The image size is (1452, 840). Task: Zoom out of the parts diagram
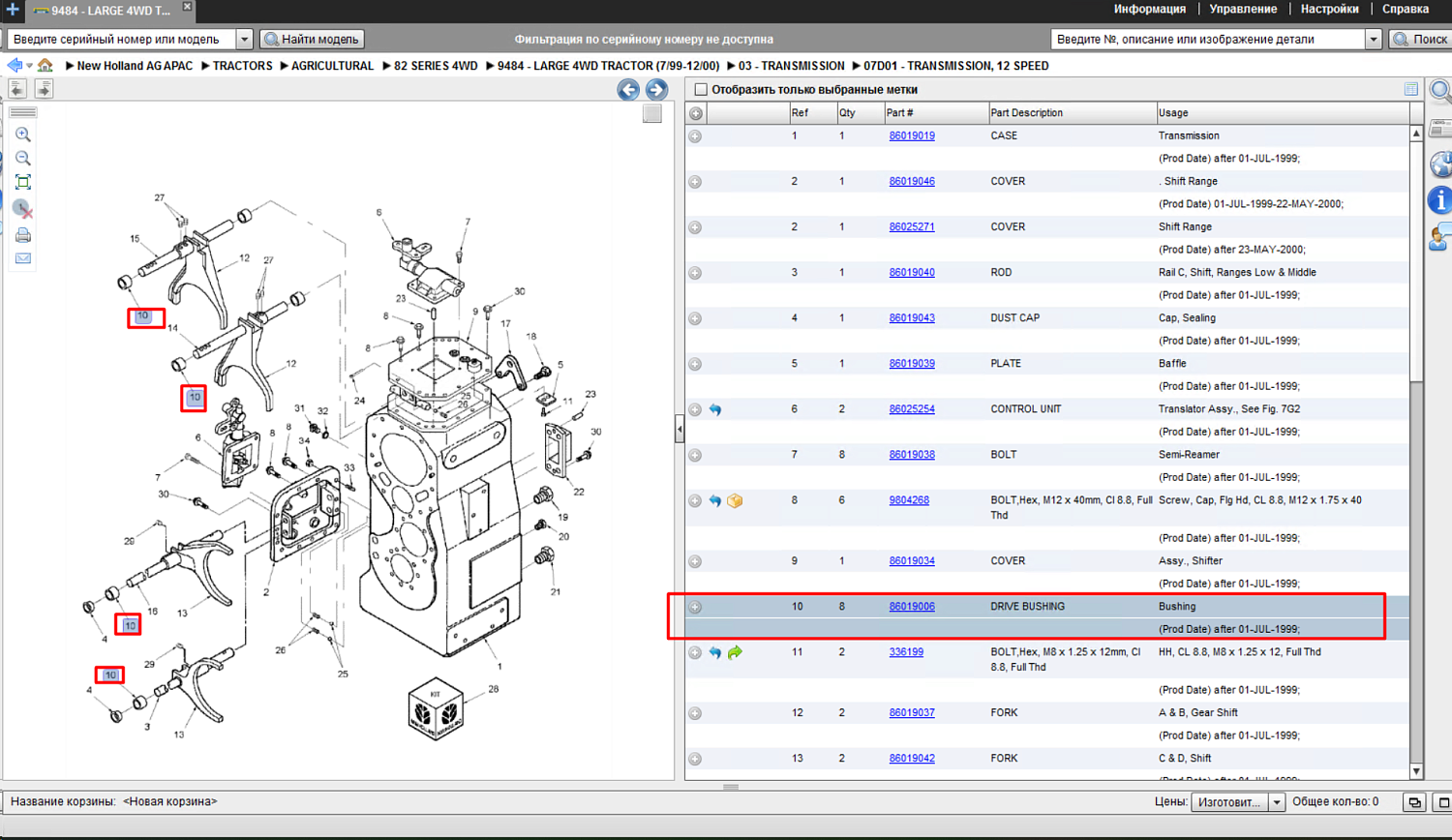[23, 159]
